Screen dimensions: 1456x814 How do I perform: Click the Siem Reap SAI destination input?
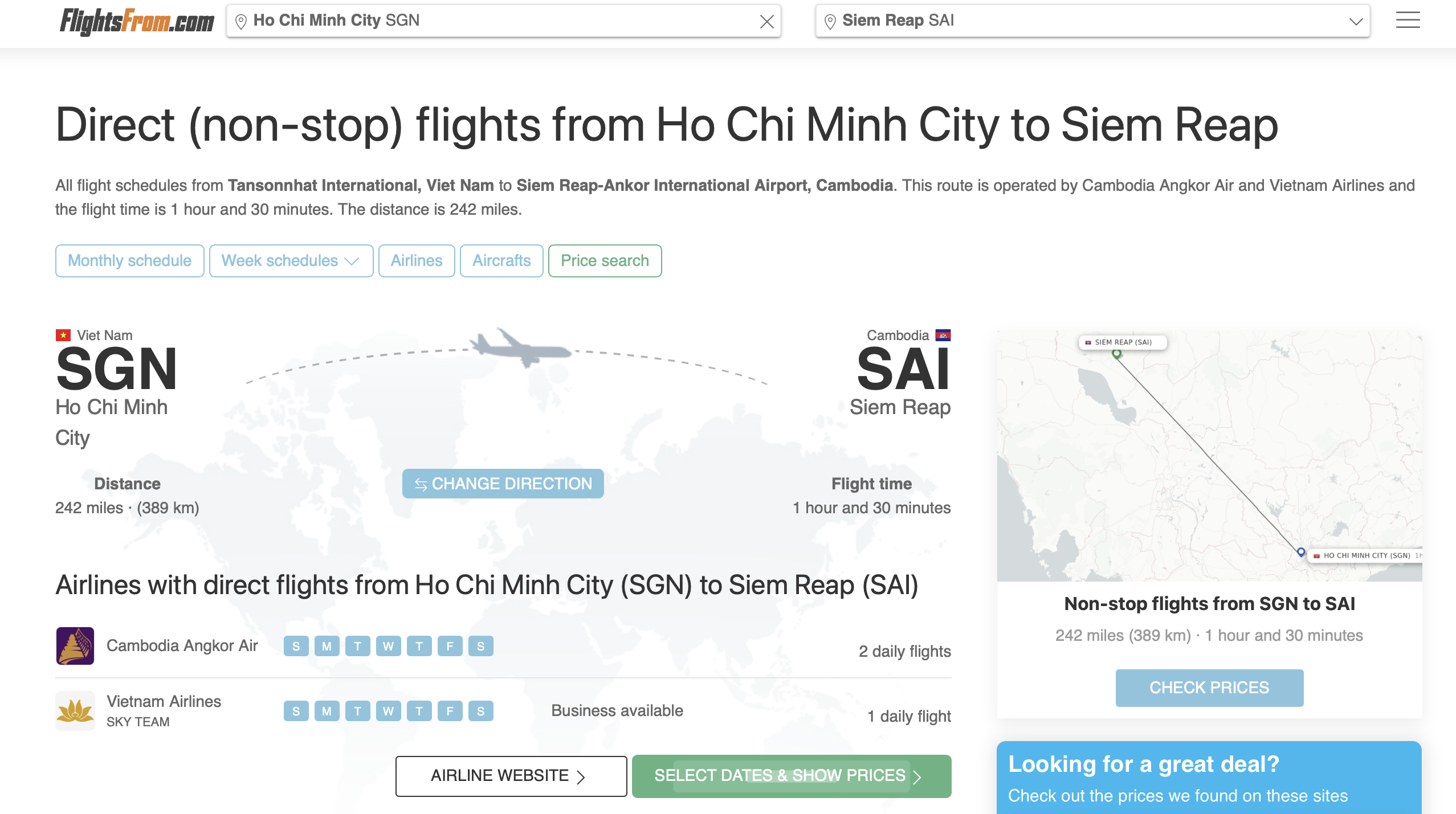[x=1092, y=21]
